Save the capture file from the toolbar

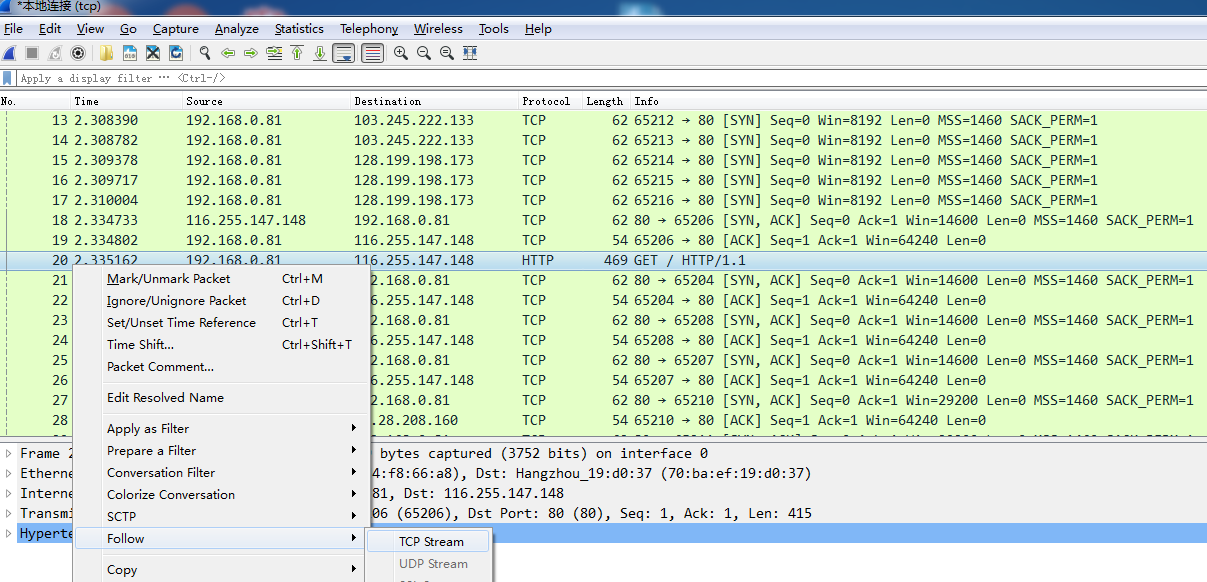point(130,53)
